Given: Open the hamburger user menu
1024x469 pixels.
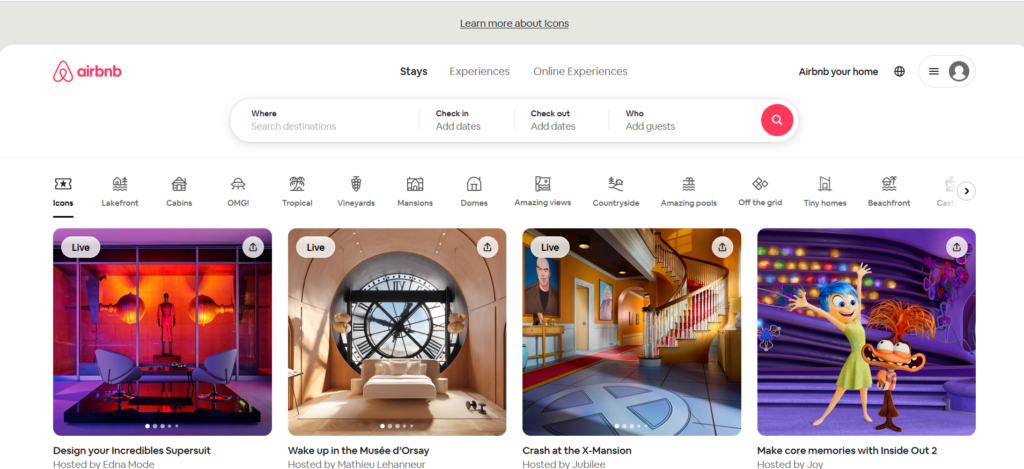Looking at the screenshot, I should 934,72.
